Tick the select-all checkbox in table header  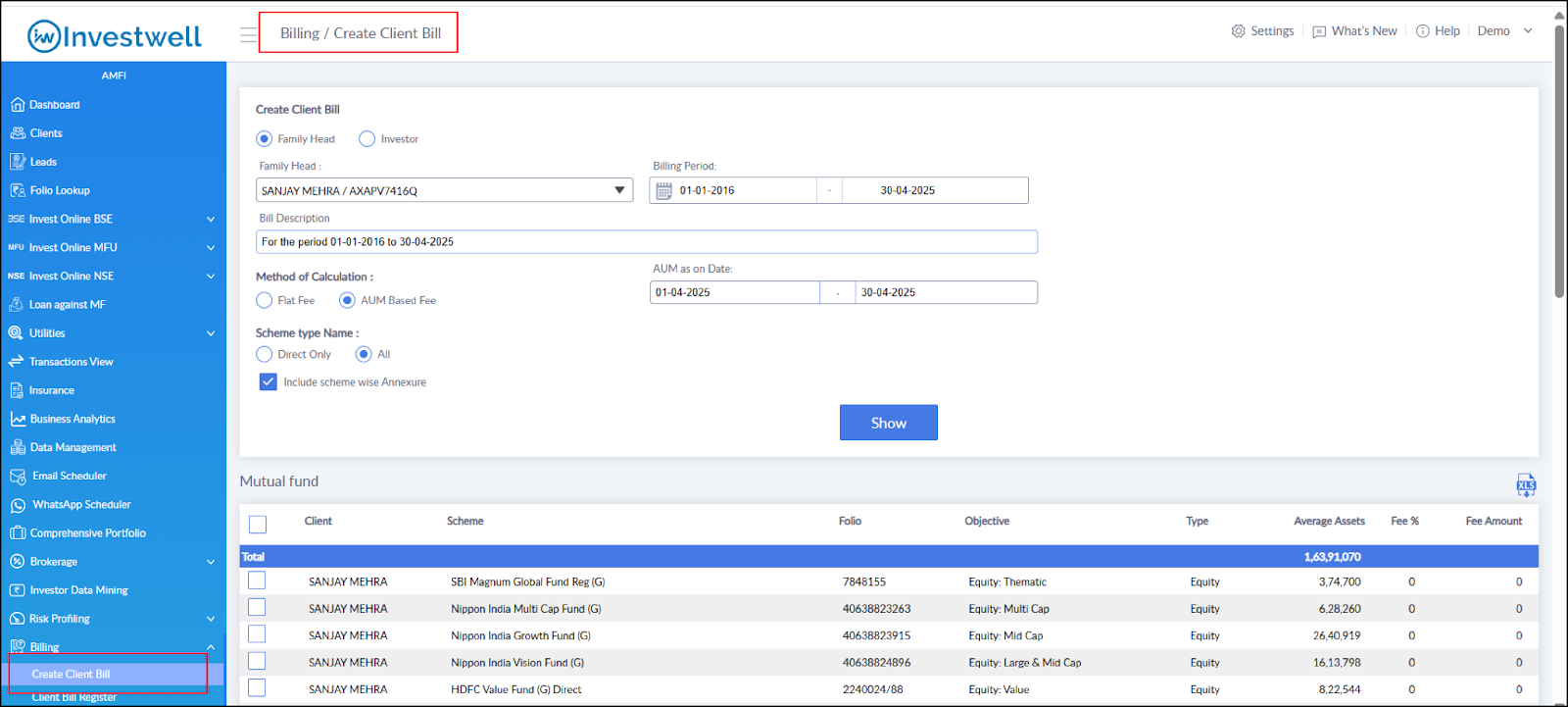point(258,525)
